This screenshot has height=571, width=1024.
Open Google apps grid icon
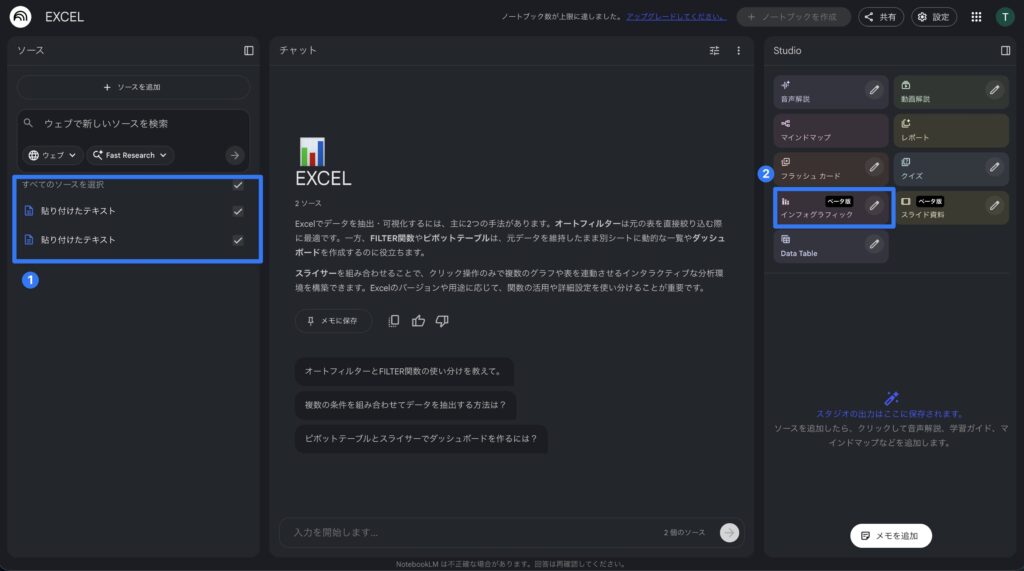(976, 17)
